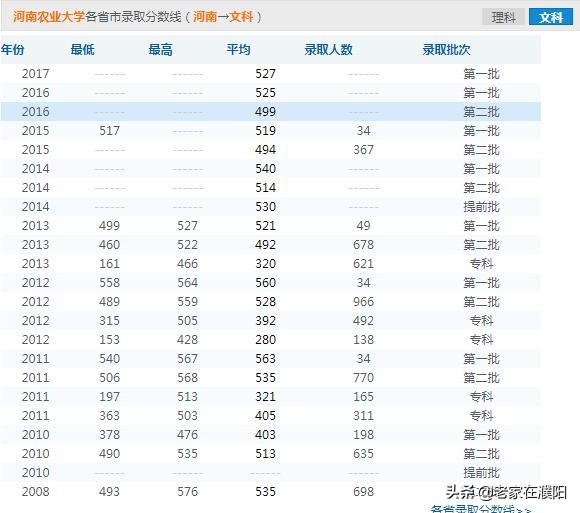580x513 pixels.
Task: Click enrollment count 966 for 2012
Action: (364, 301)
